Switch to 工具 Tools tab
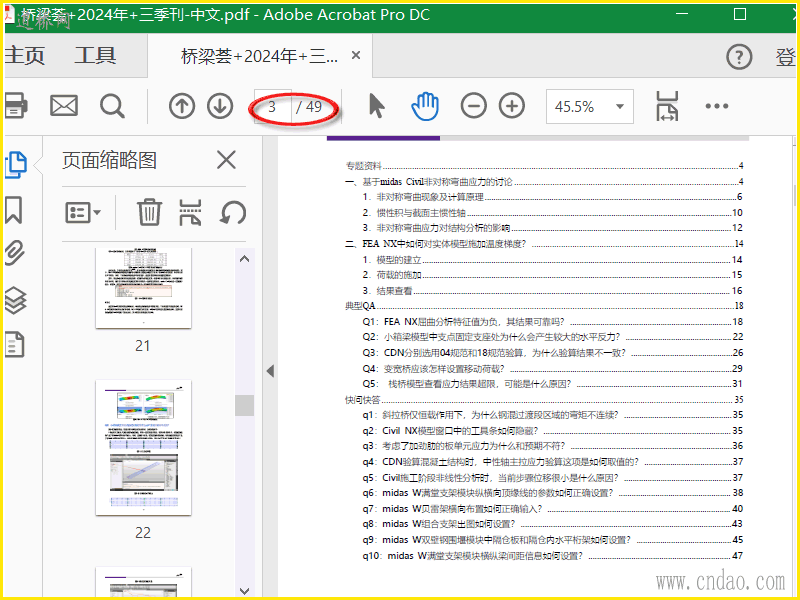 coord(95,56)
